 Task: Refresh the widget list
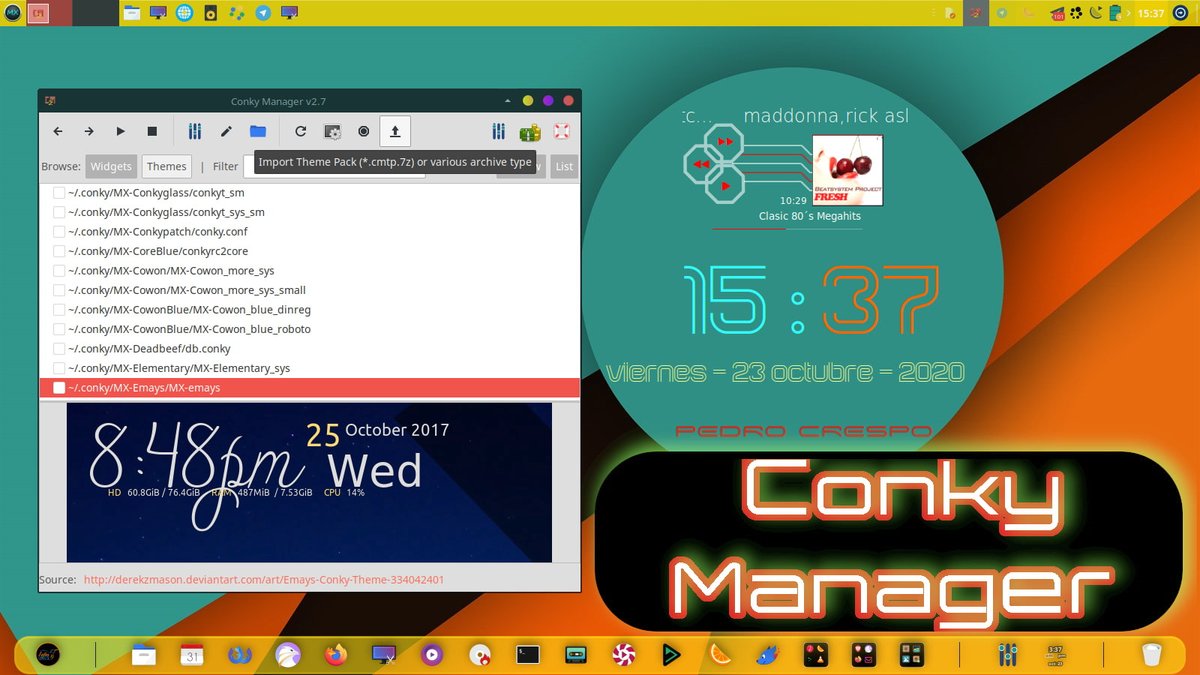(x=300, y=131)
